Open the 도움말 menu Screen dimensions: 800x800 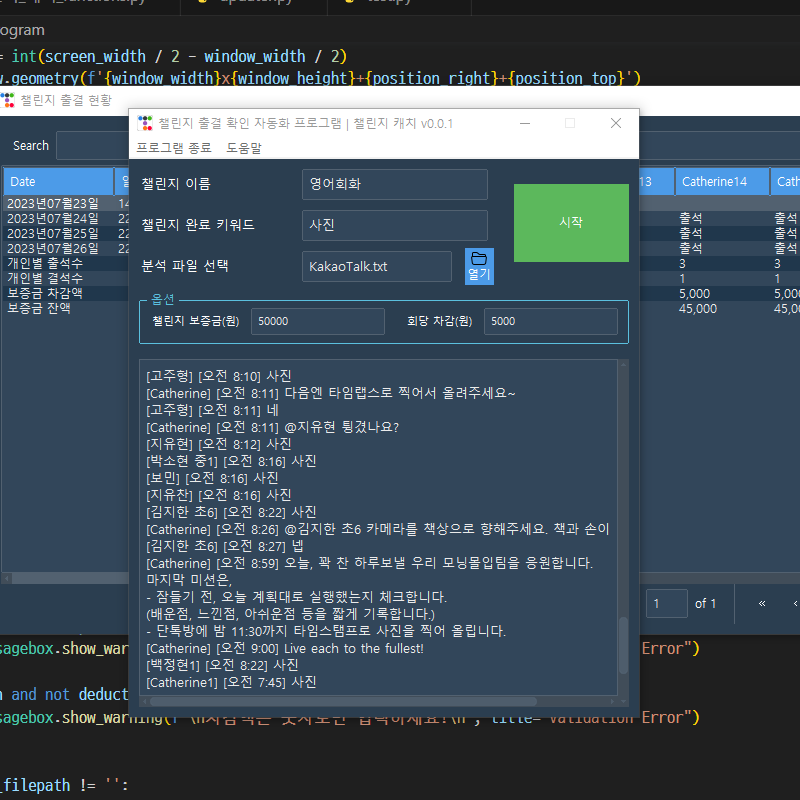point(244,147)
